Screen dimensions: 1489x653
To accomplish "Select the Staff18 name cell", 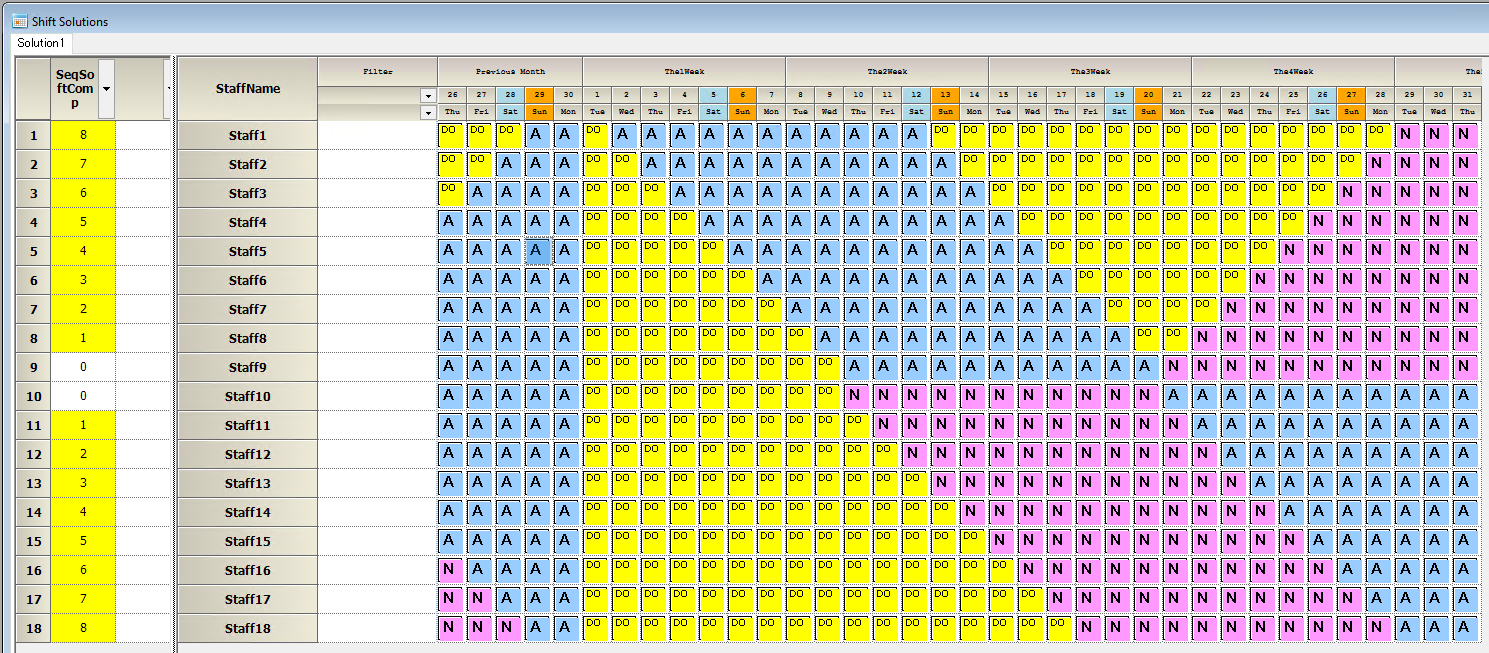I will (x=247, y=628).
